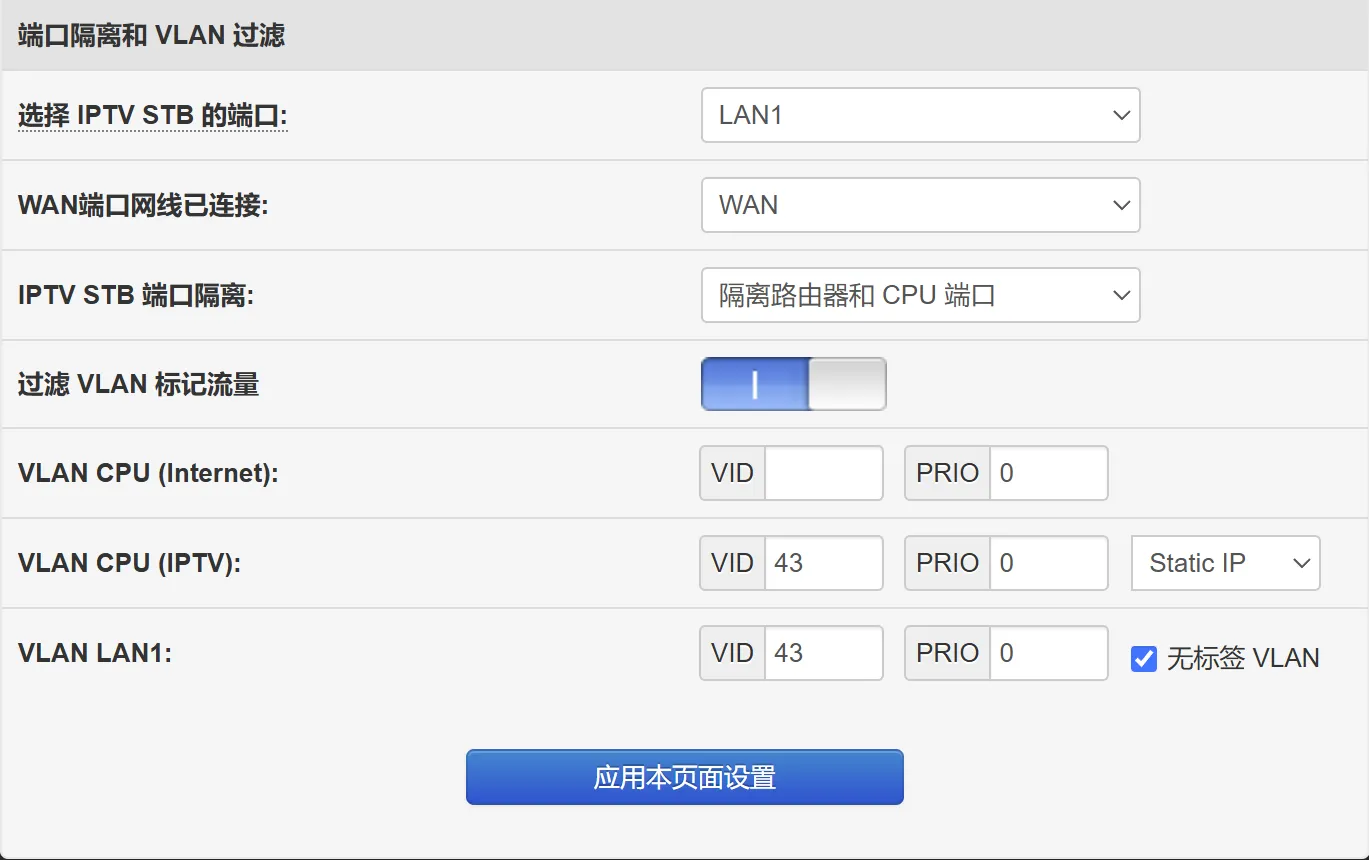Toggle the 过滤 VLAN 标记流量 switch off

792,384
